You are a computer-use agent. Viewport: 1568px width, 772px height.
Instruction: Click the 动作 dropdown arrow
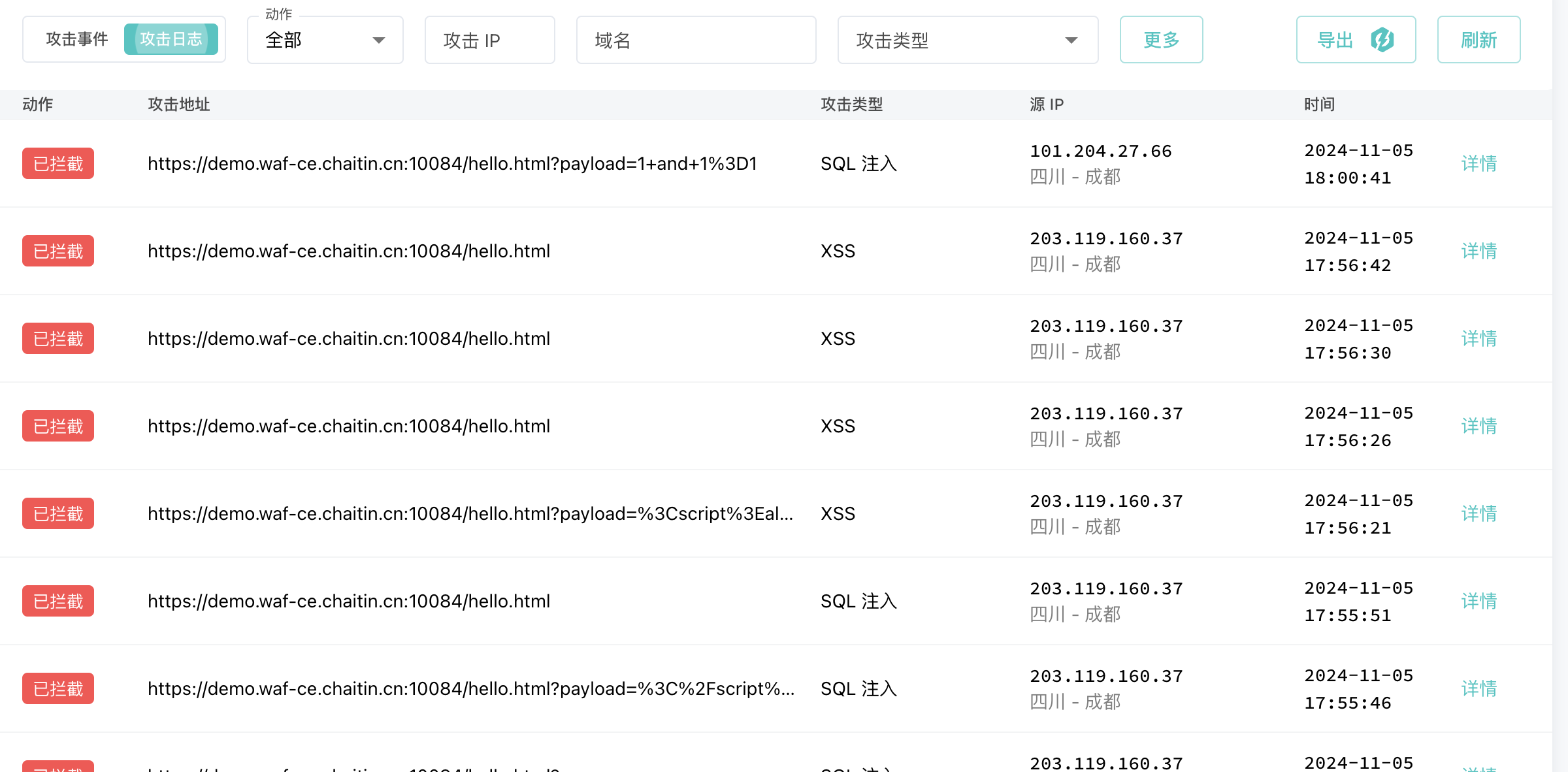point(378,40)
